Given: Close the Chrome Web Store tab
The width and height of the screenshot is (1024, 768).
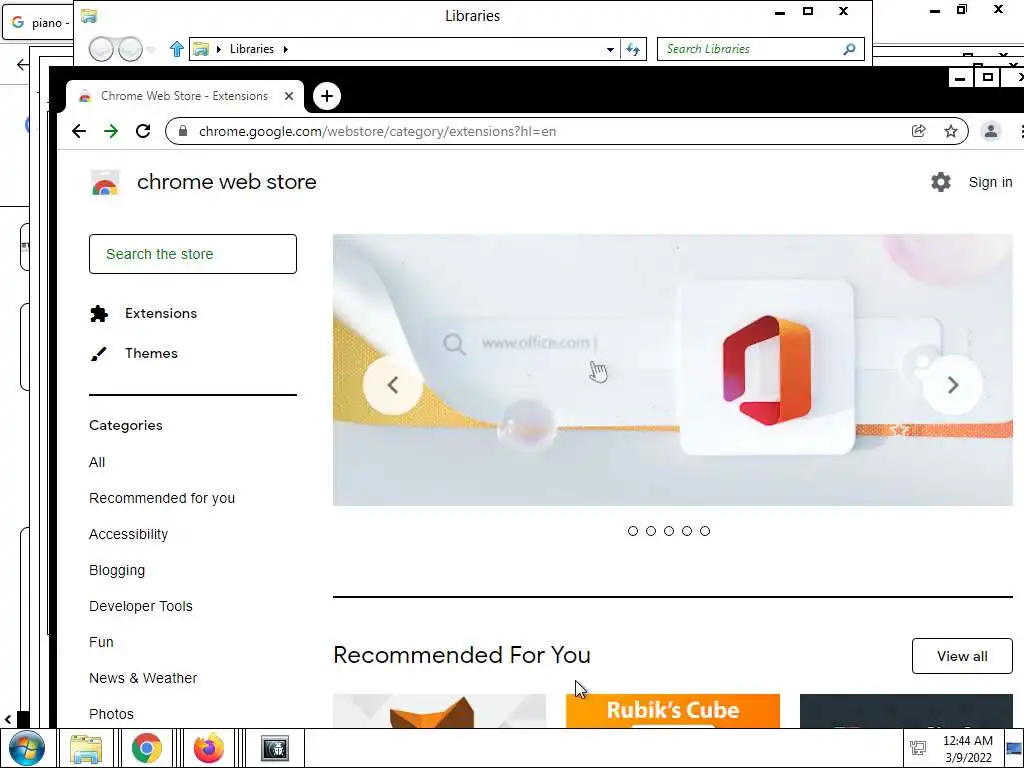Looking at the screenshot, I should (x=289, y=96).
